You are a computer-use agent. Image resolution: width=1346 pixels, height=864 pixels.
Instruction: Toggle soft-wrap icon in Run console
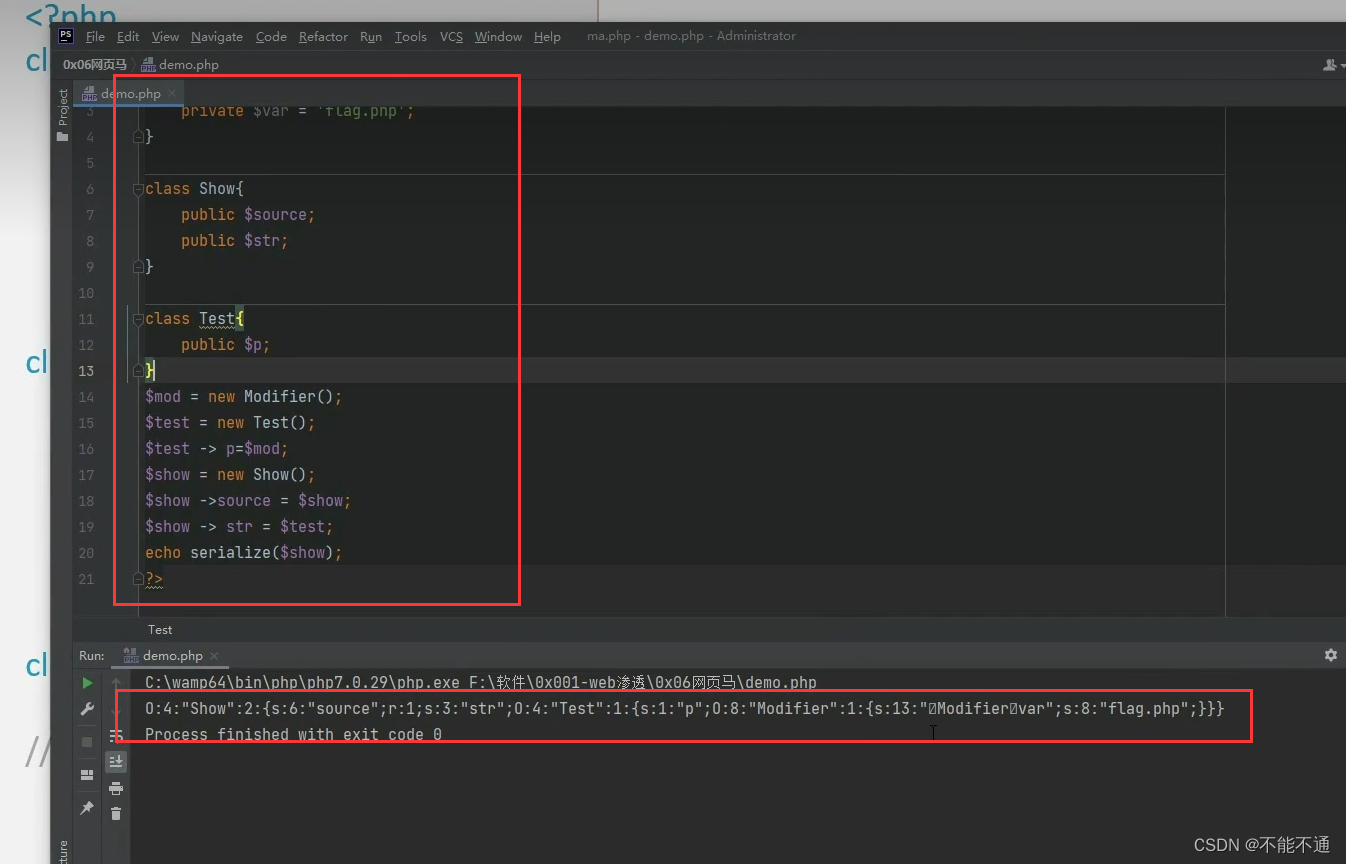[116, 735]
